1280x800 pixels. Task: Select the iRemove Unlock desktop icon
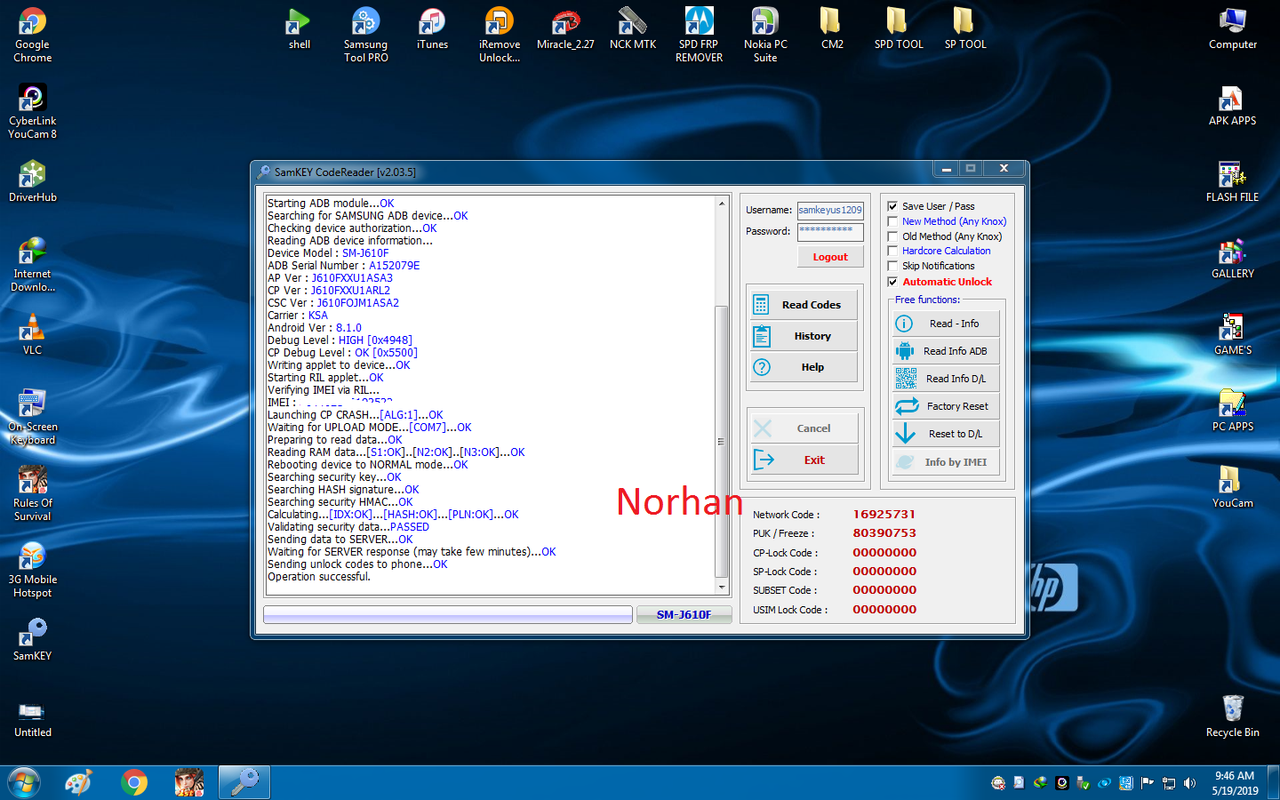click(499, 35)
